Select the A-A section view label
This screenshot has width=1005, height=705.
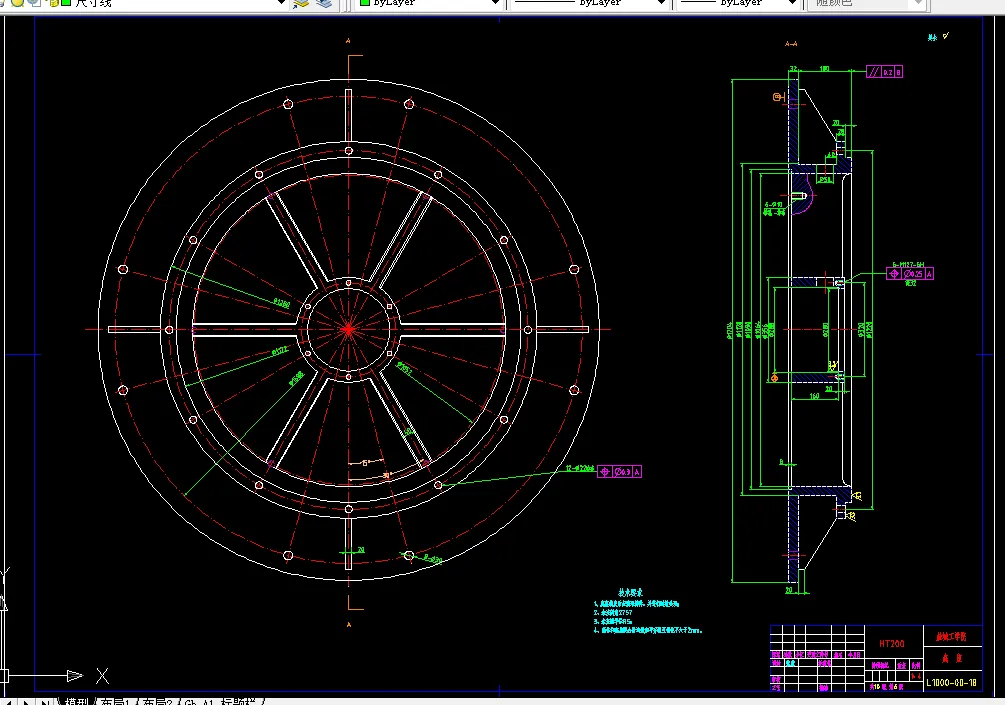point(791,44)
